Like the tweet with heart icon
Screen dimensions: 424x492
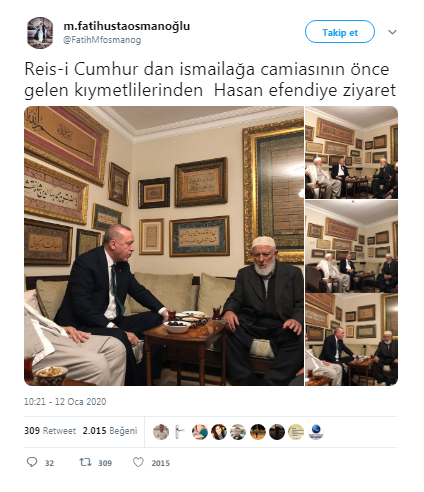pyautogui.click(x=138, y=462)
